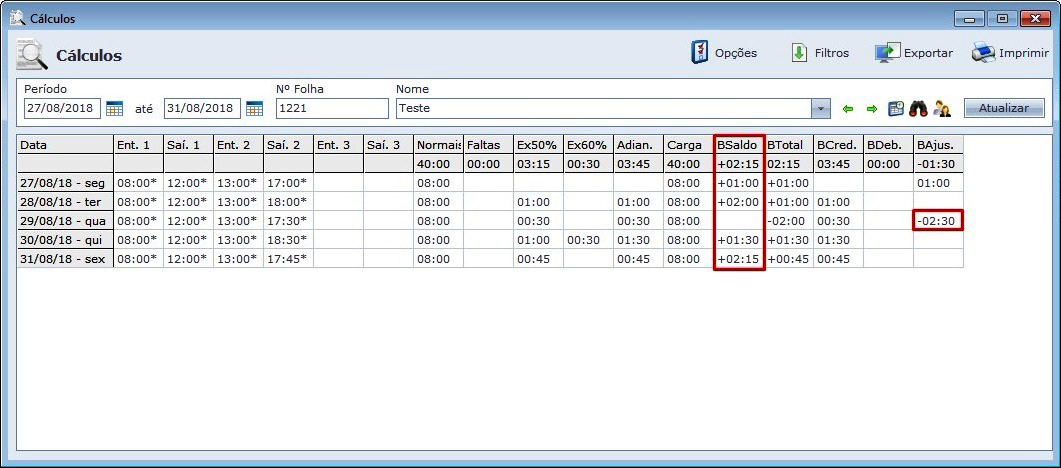
Task: Go to previous employee with green left arrow
Action: [x=848, y=108]
